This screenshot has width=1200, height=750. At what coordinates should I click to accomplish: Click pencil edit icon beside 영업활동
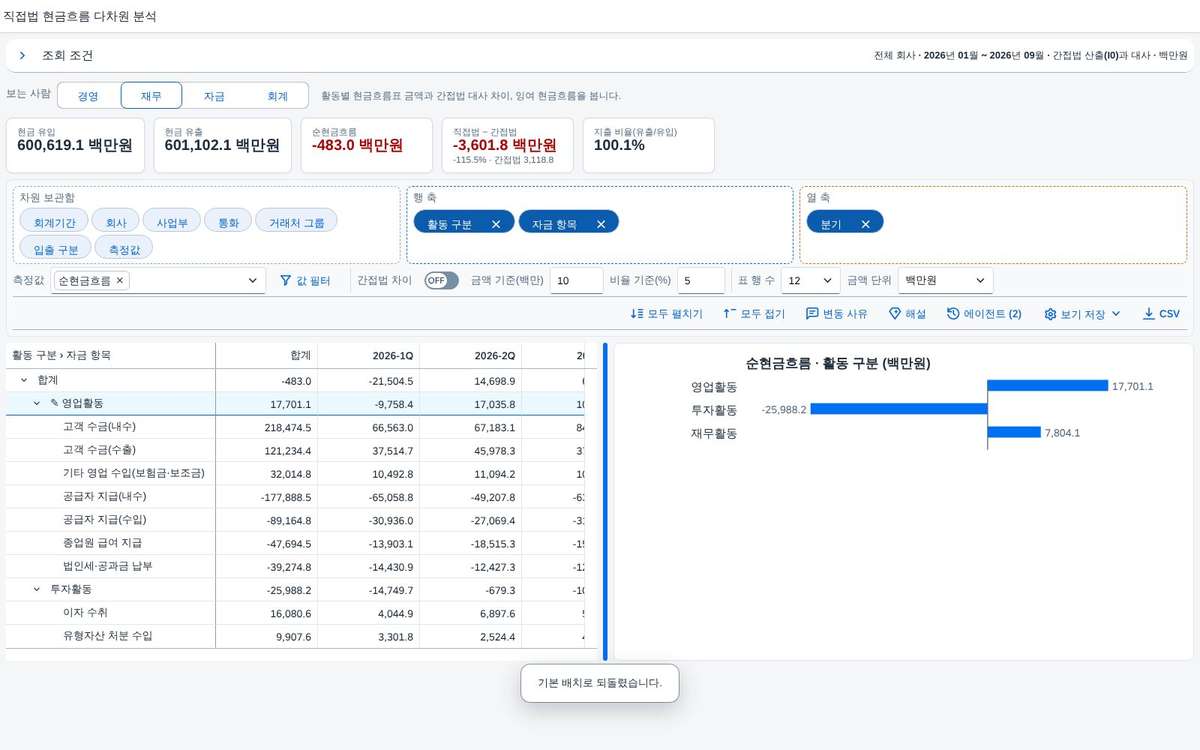pyautogui.click(x=55, y=403)
